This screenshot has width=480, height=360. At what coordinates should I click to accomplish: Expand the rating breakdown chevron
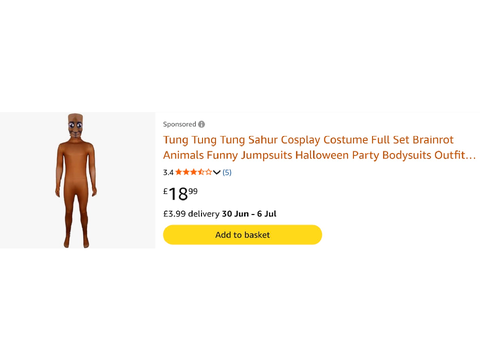(217, 172)
